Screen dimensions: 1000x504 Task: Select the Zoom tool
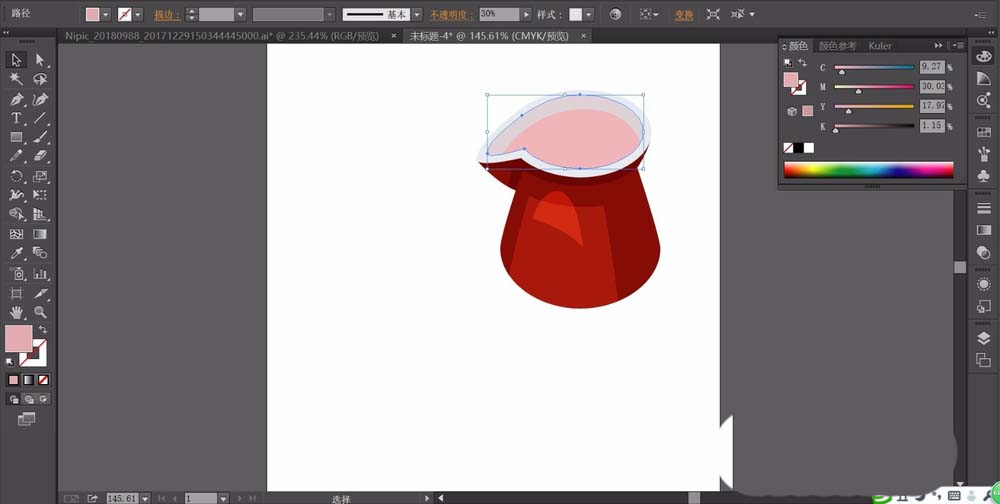point(40,312)
